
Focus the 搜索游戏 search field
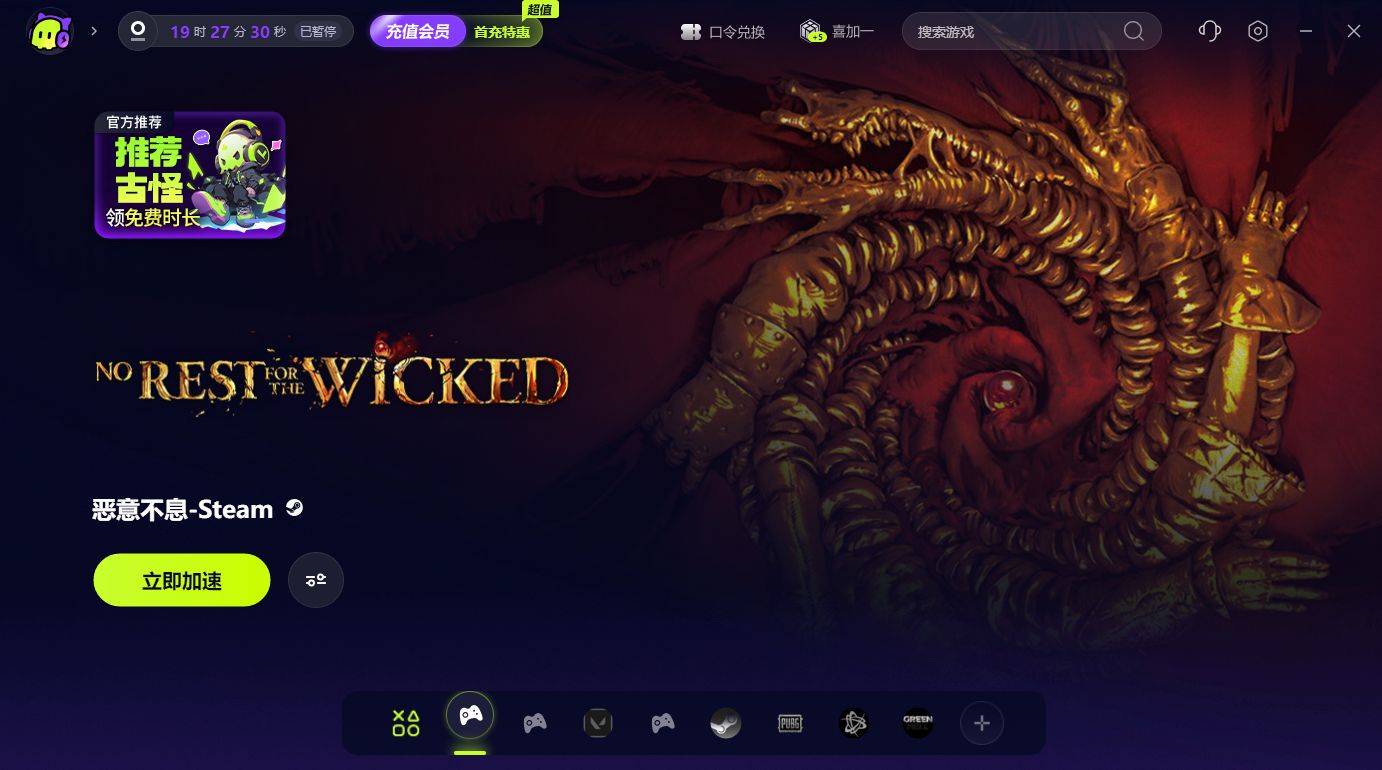tap(1032, 31)
